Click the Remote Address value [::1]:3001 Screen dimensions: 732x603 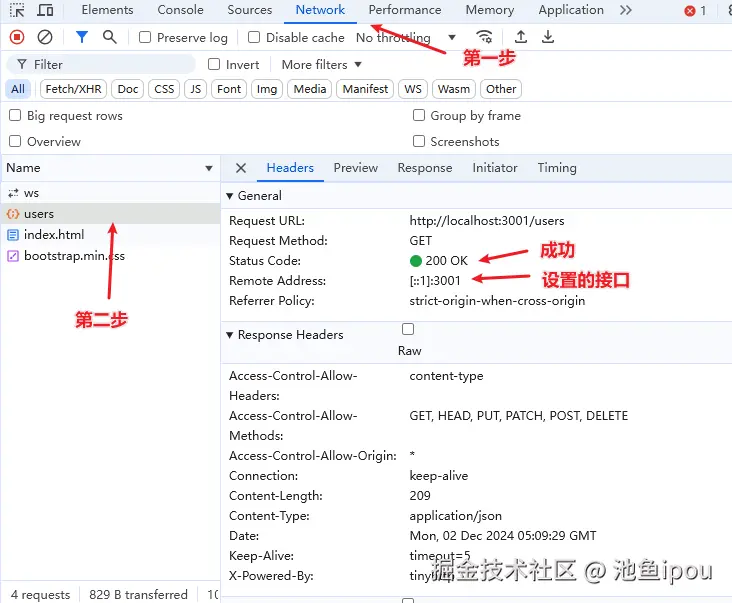click(x=435, y=280)
